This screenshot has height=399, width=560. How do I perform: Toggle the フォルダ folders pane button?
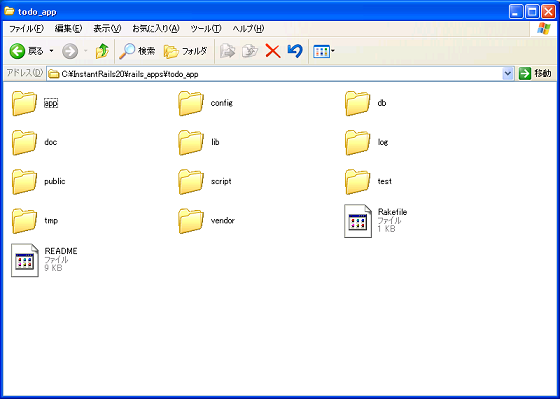pyautogui.click(x=185, y=51)
